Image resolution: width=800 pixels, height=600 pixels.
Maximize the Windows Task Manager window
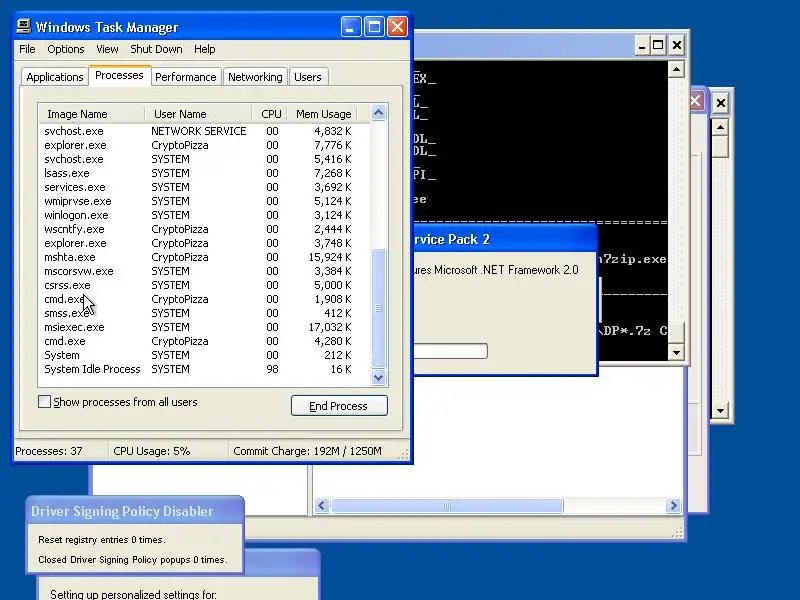pos(374,27)
